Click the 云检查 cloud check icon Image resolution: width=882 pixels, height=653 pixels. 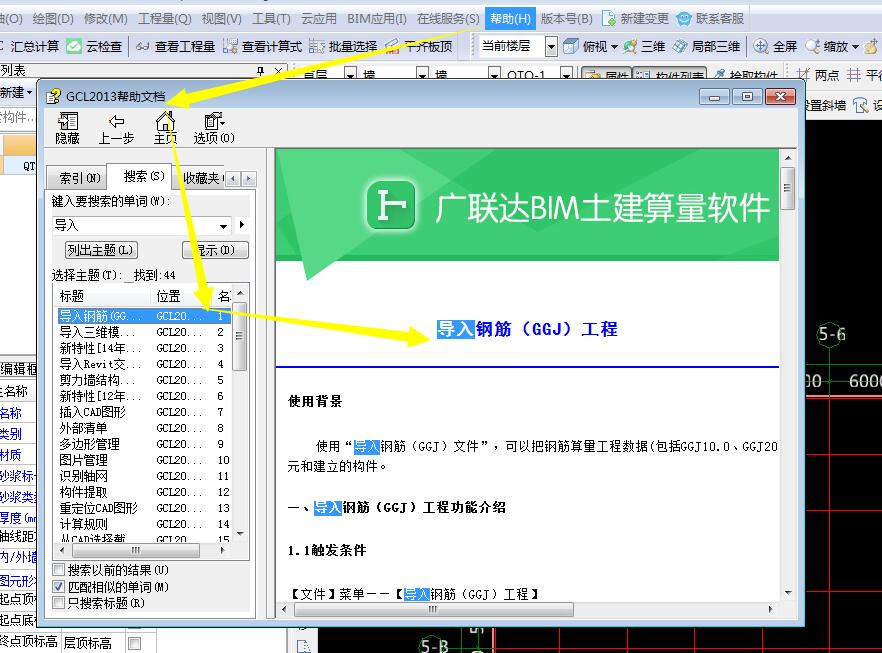[94, 46]
